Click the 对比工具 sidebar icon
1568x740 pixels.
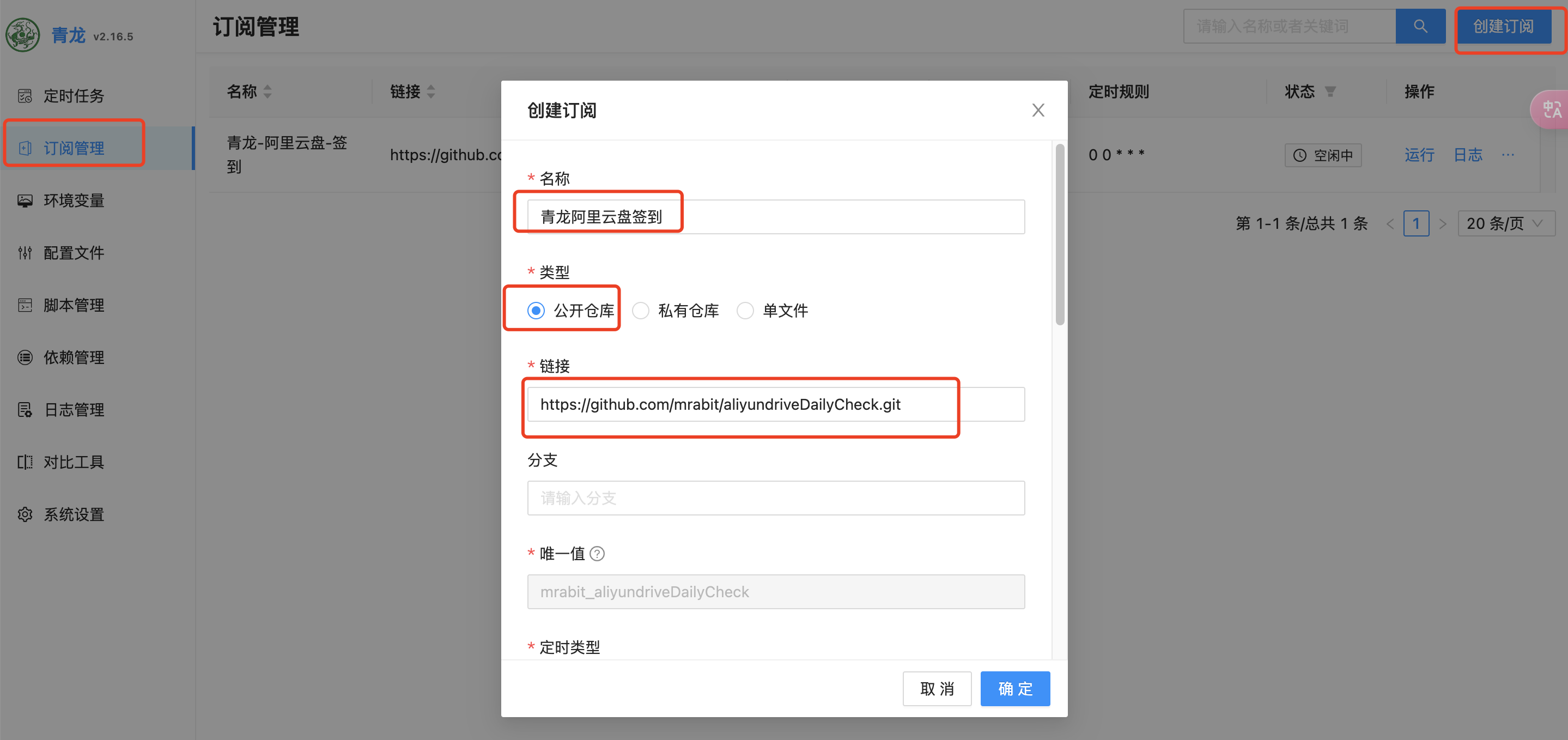coord(25,462)
